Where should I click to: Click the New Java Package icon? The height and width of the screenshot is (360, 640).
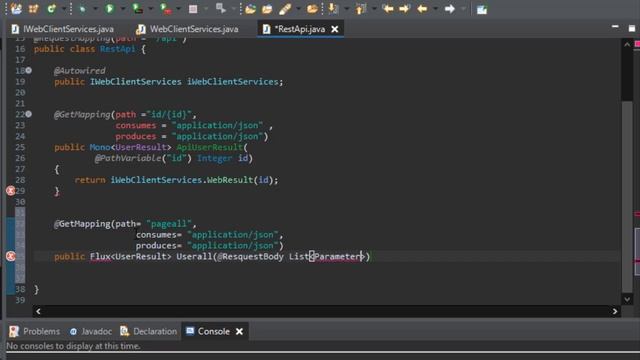coord(33,9)
